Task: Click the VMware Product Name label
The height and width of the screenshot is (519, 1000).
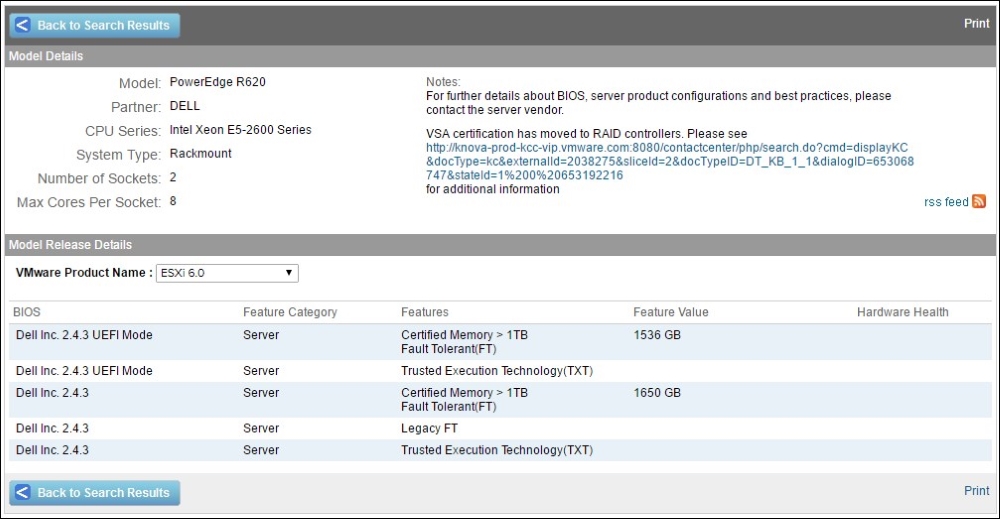Action: pos(84,273)
